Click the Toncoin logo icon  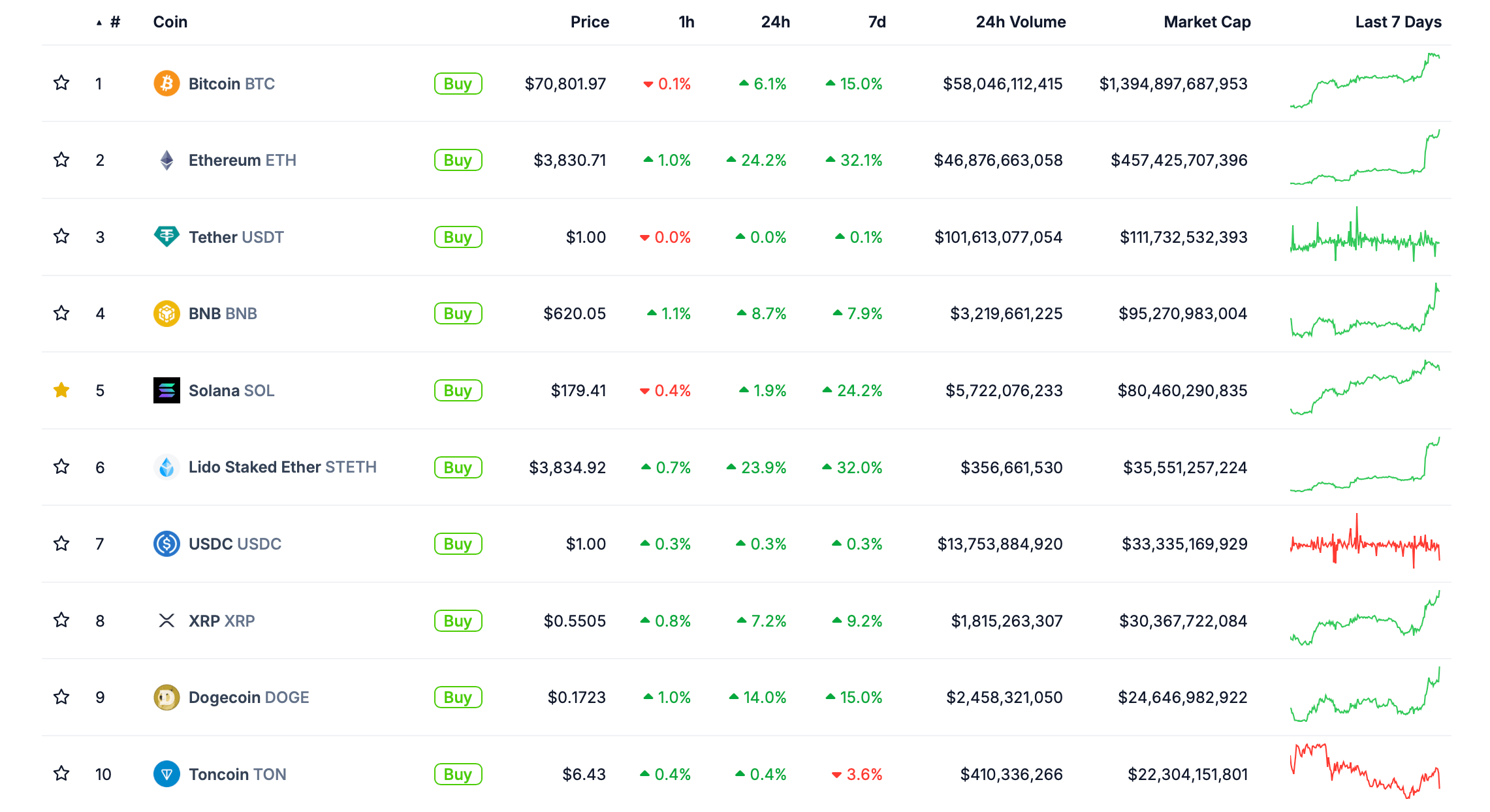click(166, 774)
